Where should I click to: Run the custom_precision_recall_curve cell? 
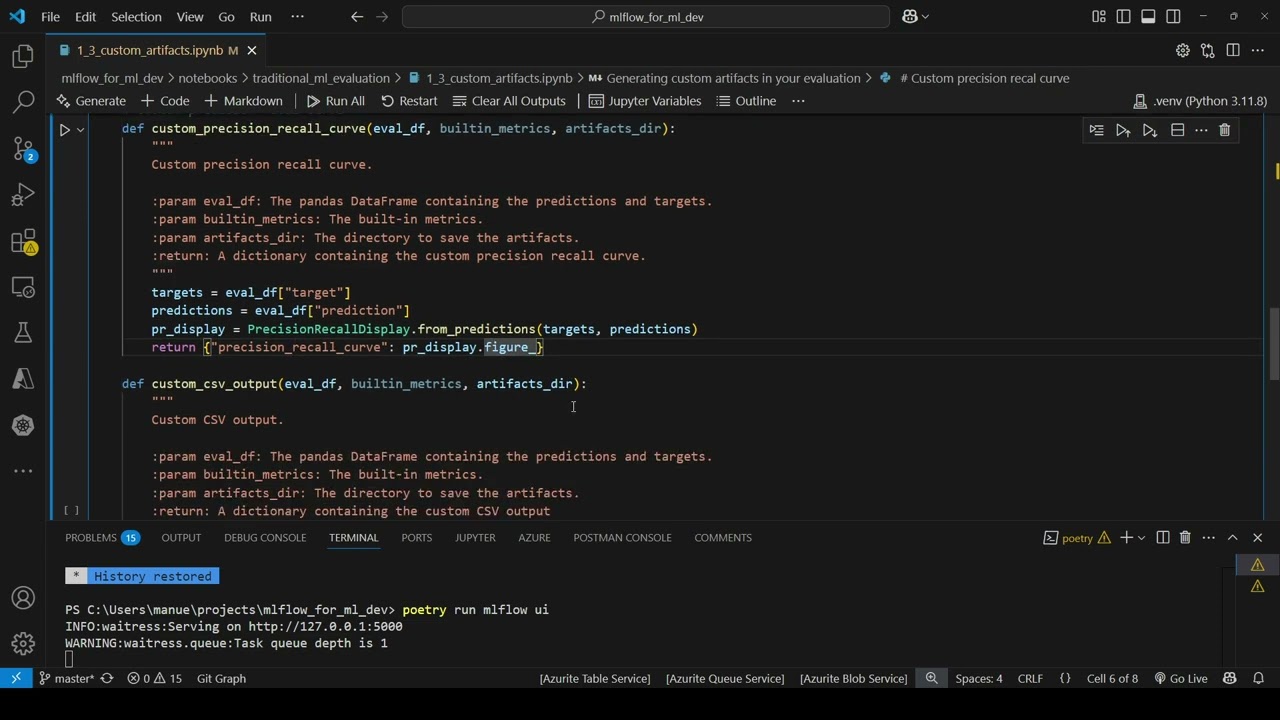click(65, 129)
